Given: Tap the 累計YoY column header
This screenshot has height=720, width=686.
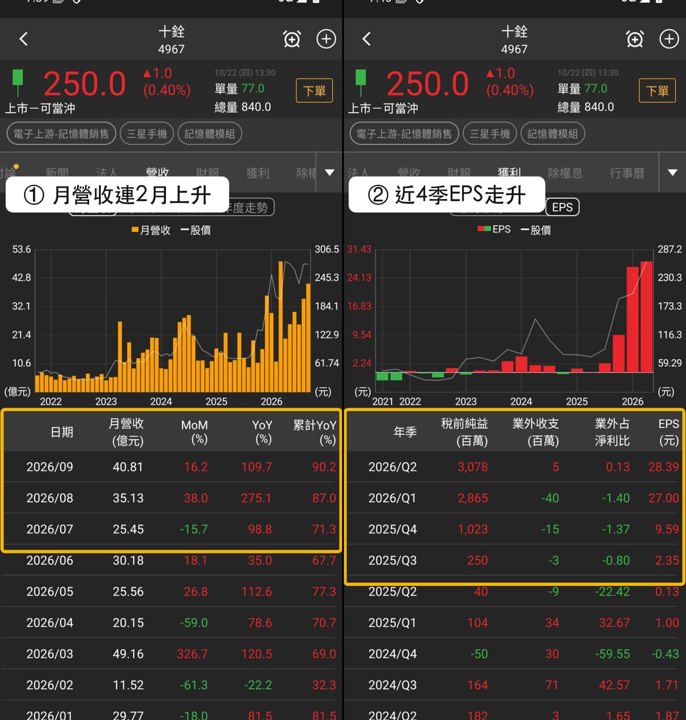Looking at the screenshot, I should (x=315, y=432).
